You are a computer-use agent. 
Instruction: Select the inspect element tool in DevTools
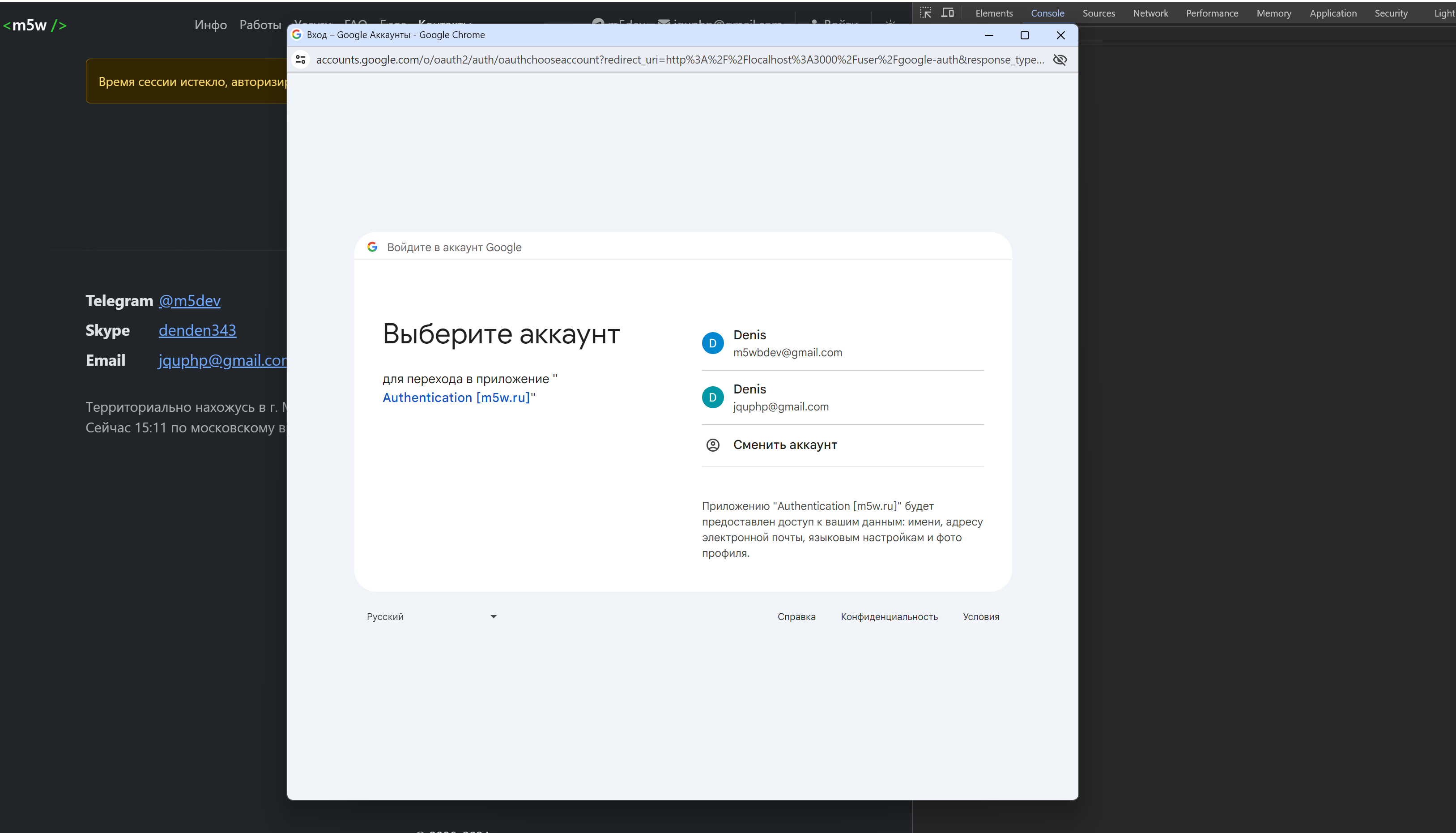click(x=925, y=12)
